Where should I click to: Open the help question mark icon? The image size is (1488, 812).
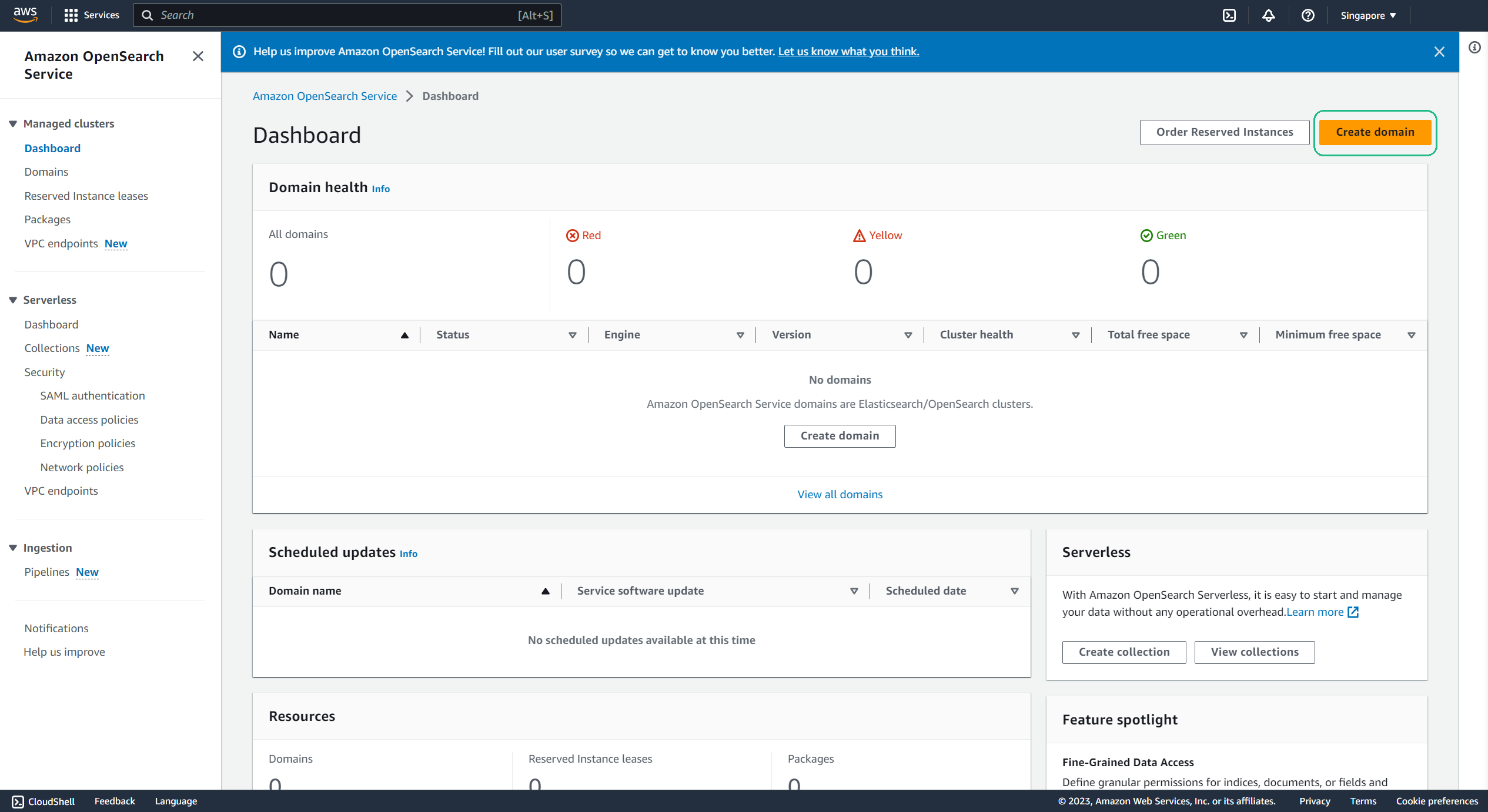(x=1308, y=15)
